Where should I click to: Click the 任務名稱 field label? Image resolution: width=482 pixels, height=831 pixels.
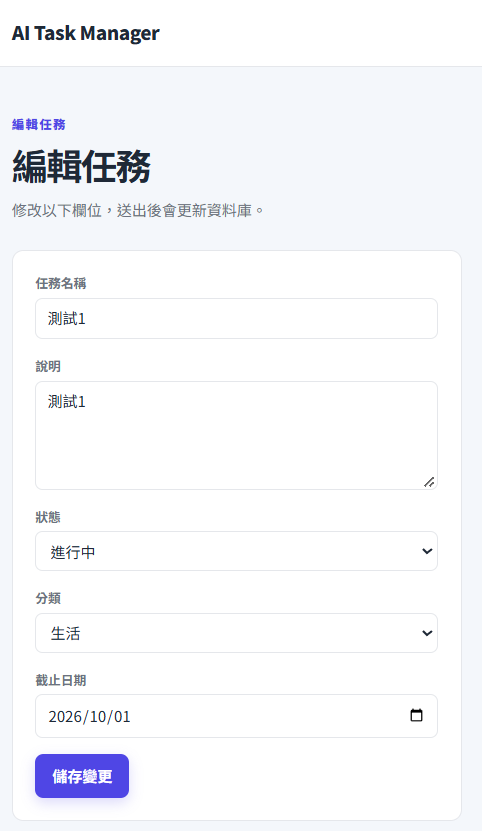60,284
